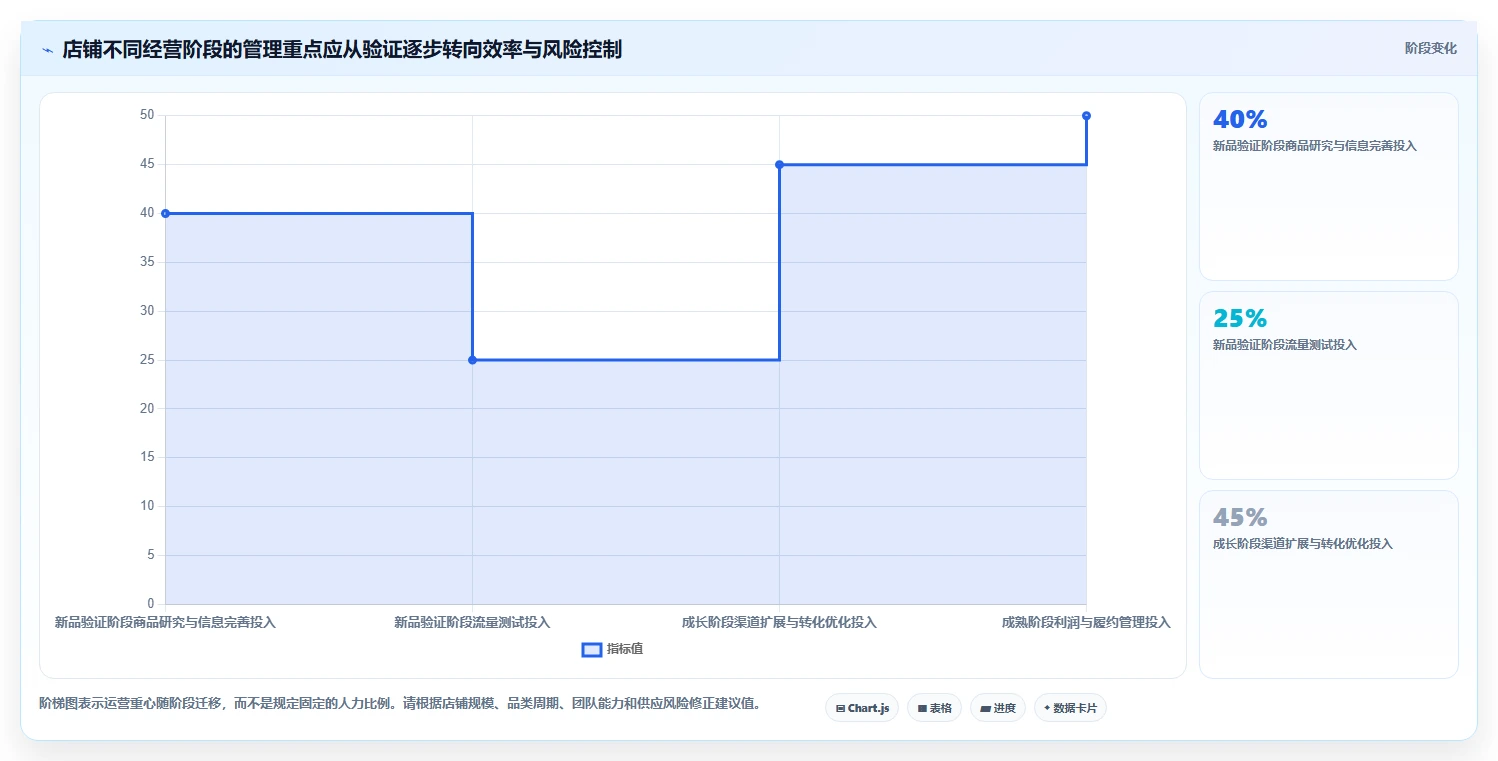Select the 进度 chip
This screenshot has width=1498, height=761.
[998, 708]
